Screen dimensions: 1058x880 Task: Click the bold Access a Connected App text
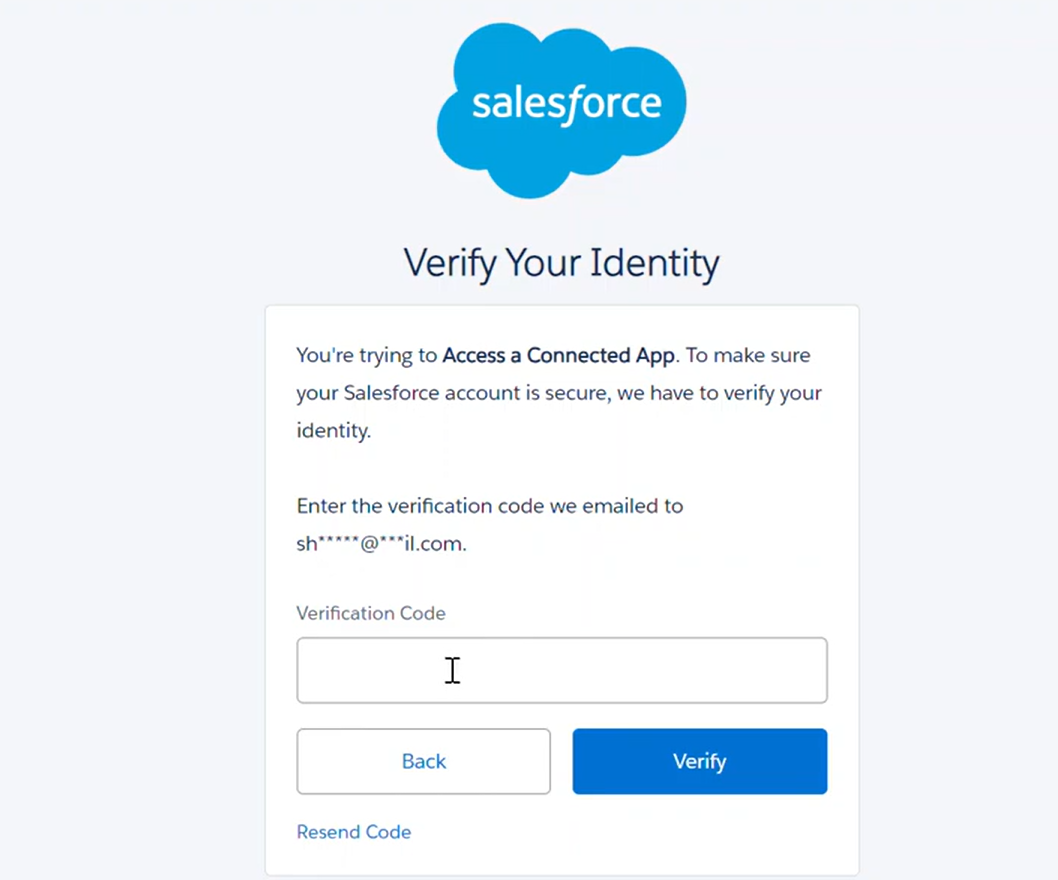pos(559,356)
